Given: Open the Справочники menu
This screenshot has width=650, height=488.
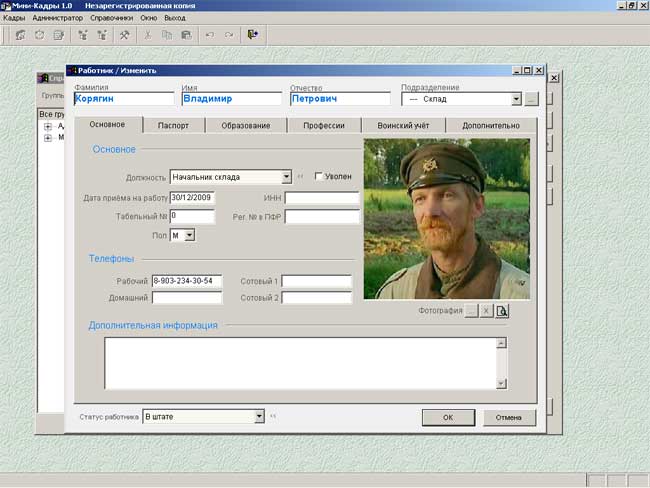Looking at the screenshot, I should (x=112, y=18).
